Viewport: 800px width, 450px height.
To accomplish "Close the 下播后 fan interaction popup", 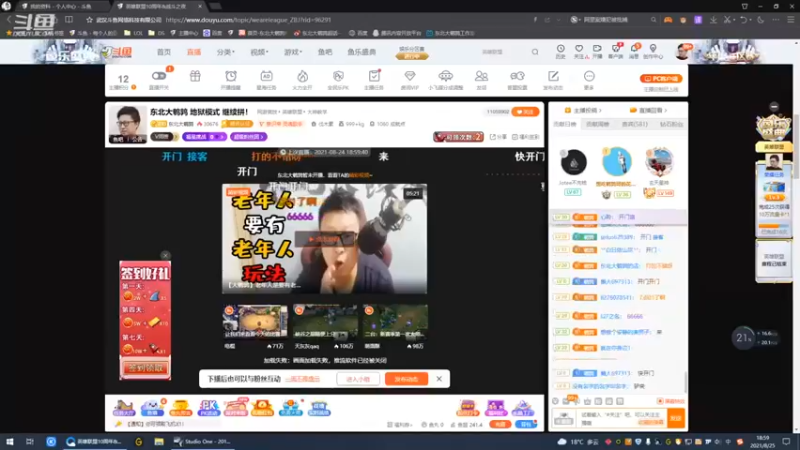I will pyautogui.click(x=439, y=379).
